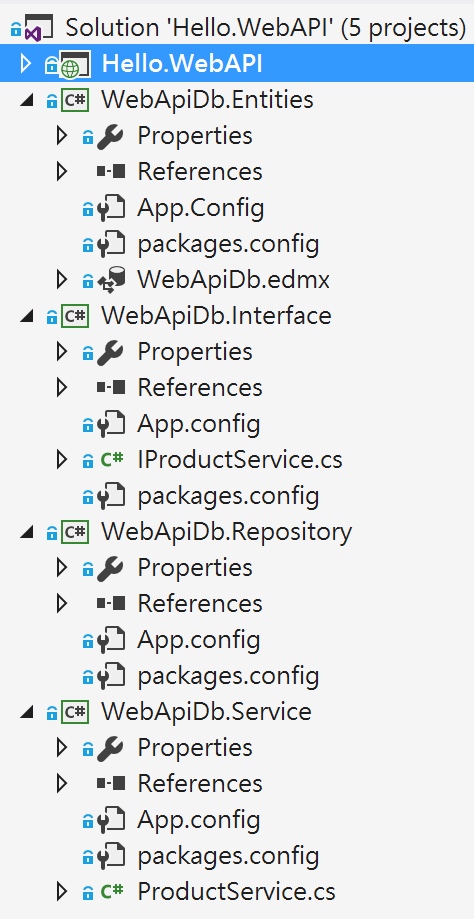Image resolution: width=474 pixels, height=919 pixels.
Task: Click the WebApiDb.edmx database model icon
Action: (110, 280)
